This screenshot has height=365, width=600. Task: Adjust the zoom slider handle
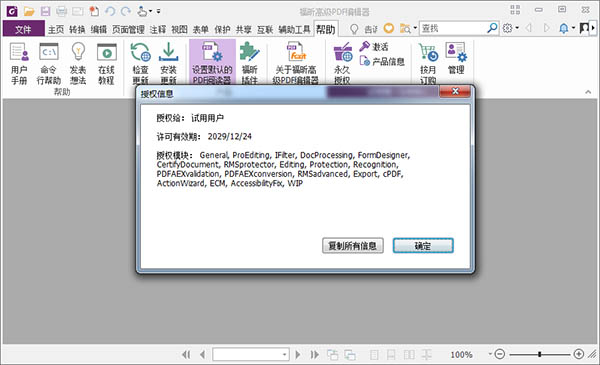(540, 354)
